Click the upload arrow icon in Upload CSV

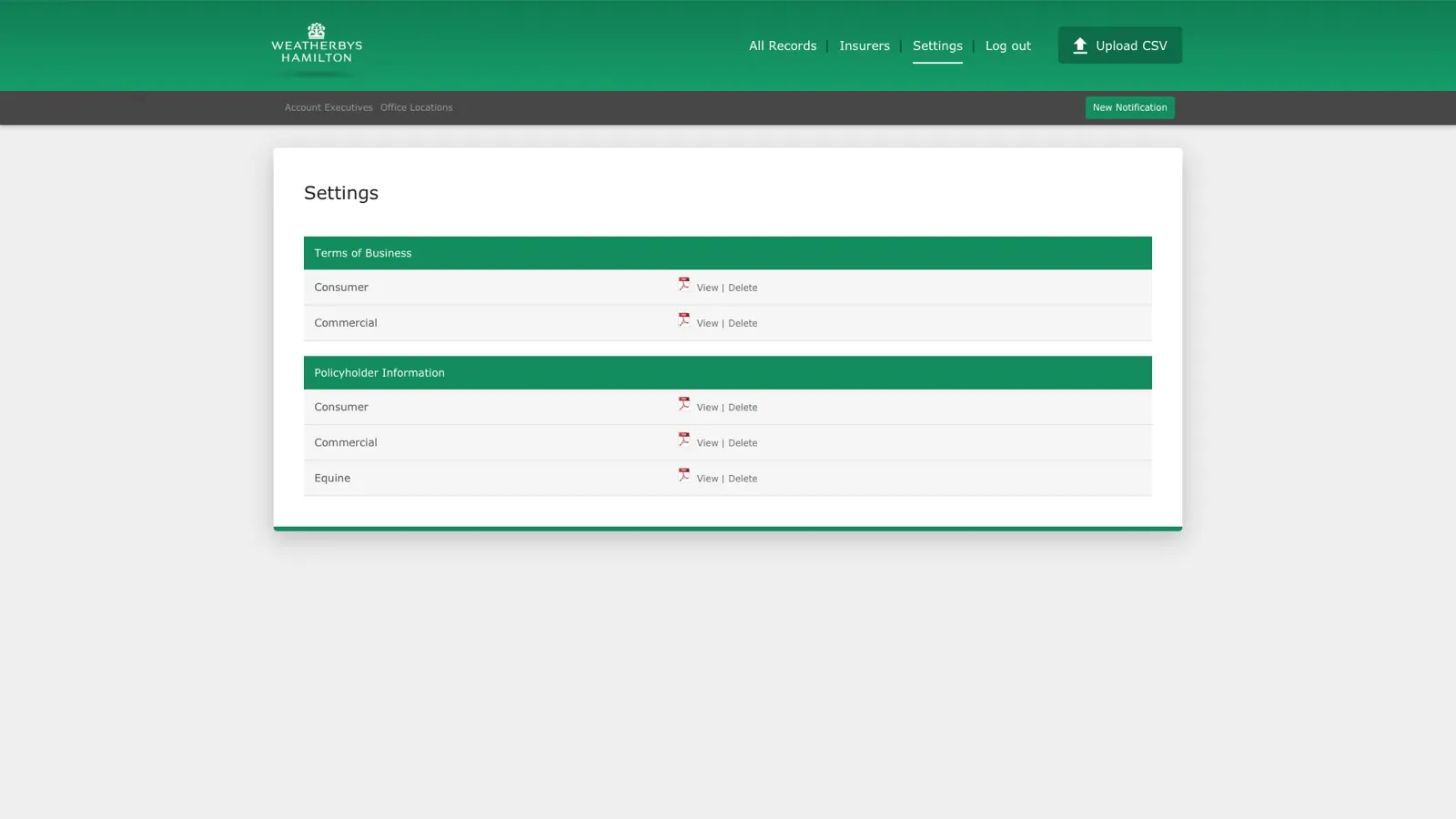(1080, 45)
